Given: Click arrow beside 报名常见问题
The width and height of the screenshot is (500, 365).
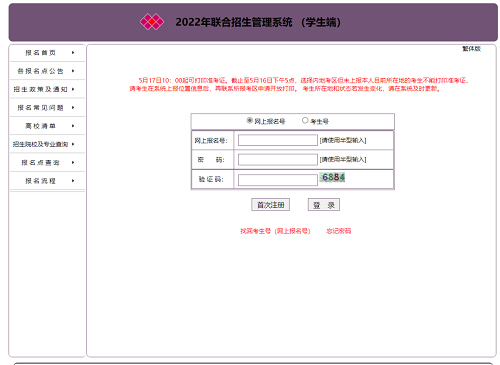Looking at the screenshot, I should tap(73, 108).
